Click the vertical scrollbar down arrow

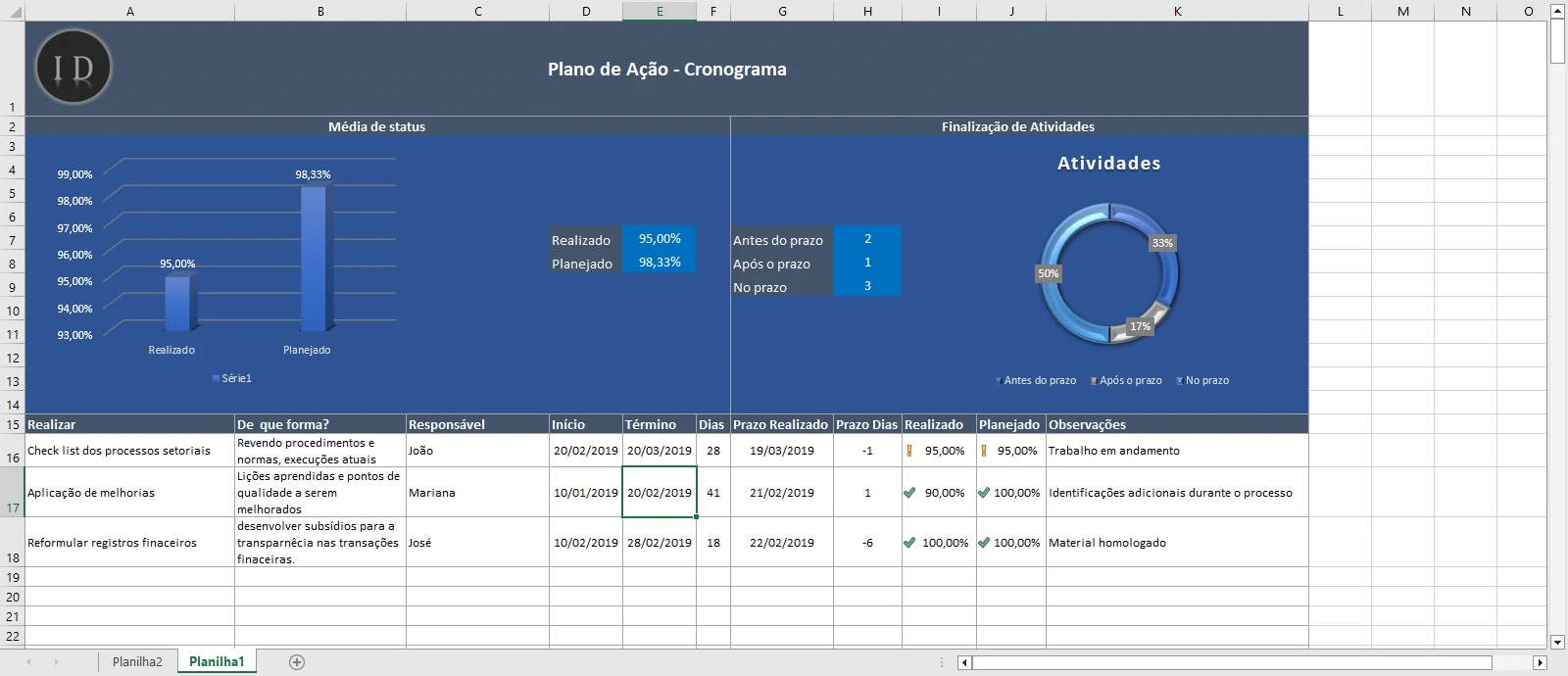1557,642
